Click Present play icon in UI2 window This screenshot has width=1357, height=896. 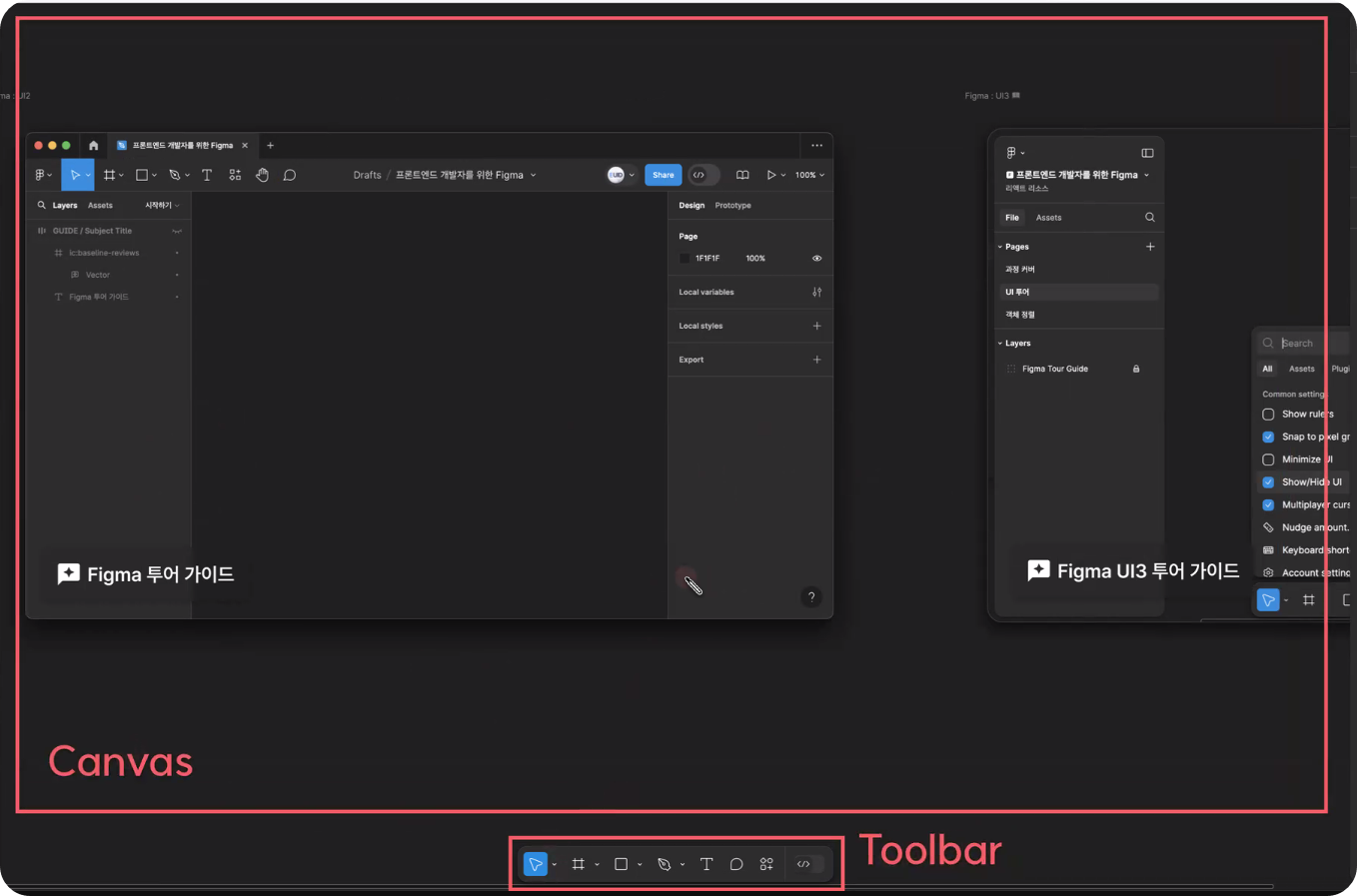point(771,175)
